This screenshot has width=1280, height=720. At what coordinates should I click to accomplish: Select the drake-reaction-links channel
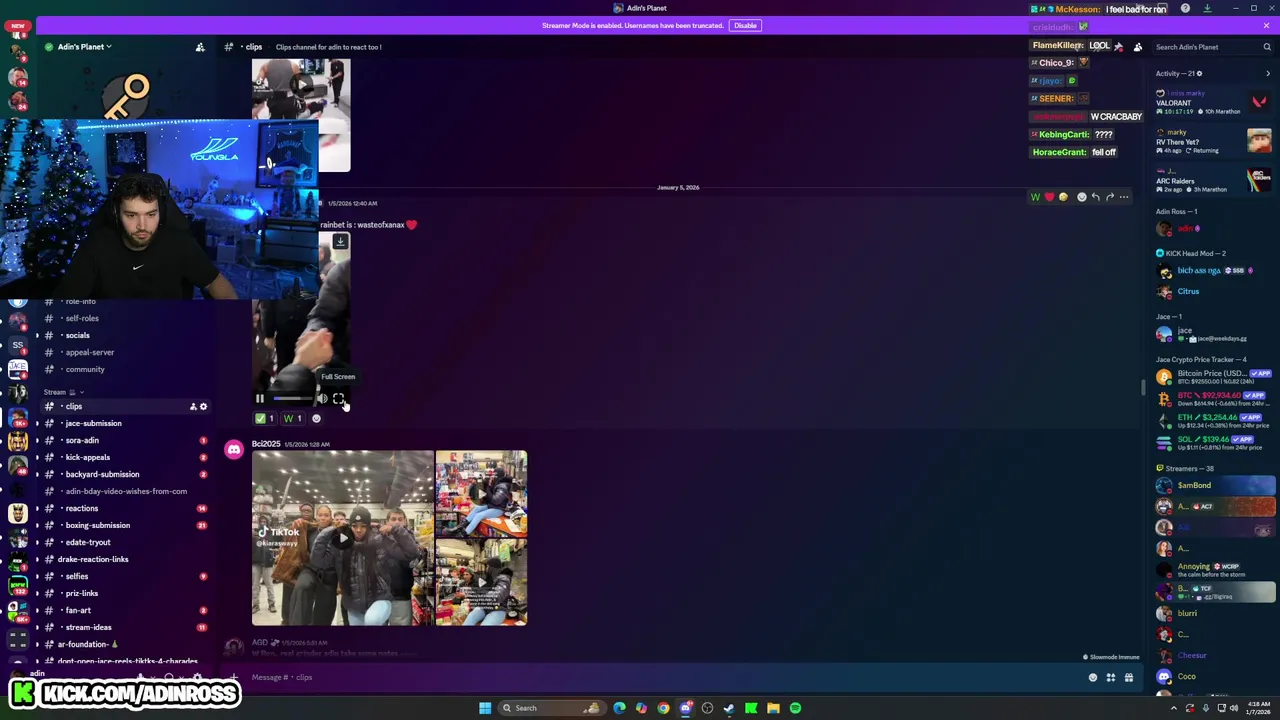(93, 560)
